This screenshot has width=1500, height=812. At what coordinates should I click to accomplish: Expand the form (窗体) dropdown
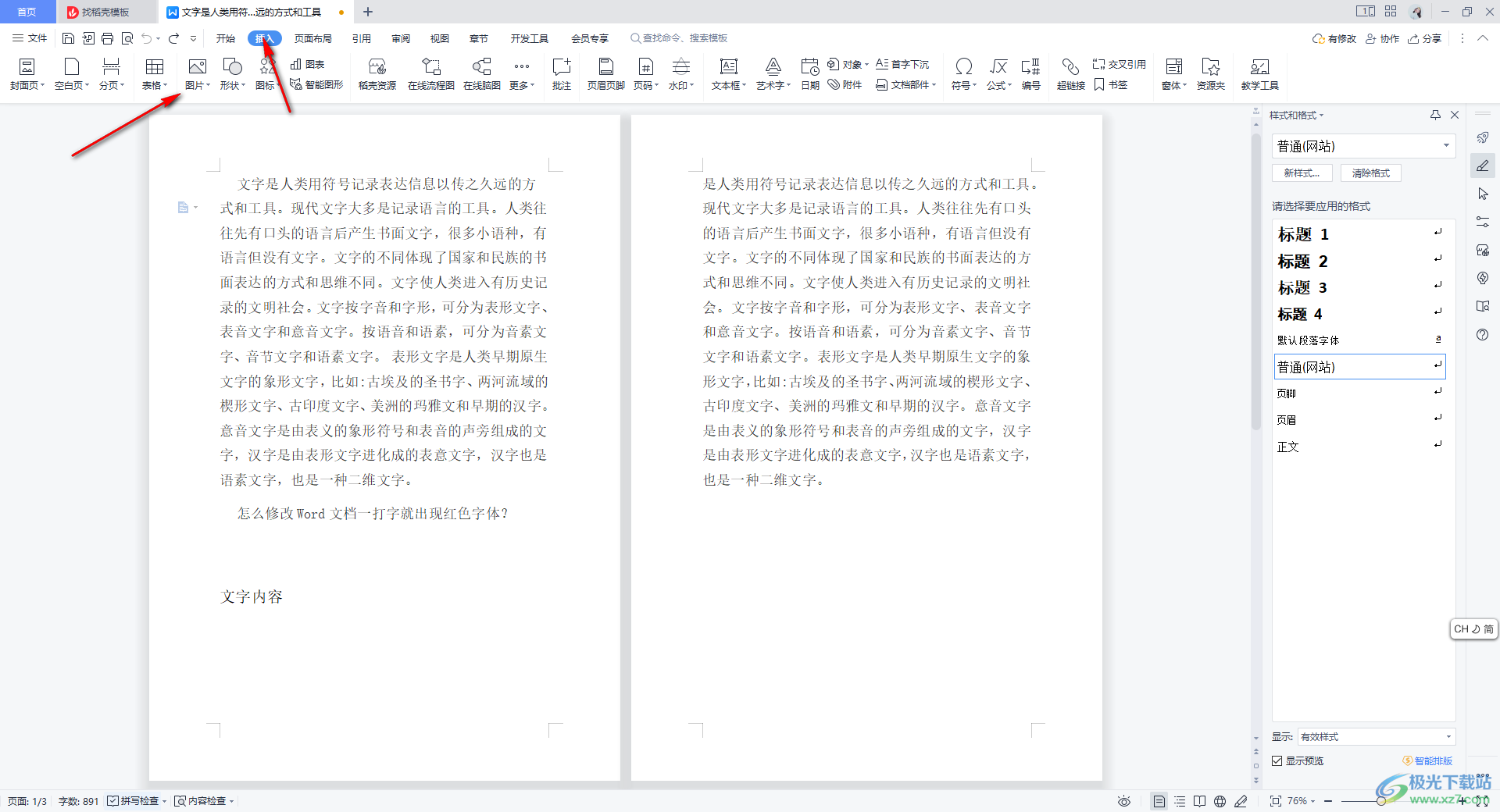click(x=1184, y=85)
